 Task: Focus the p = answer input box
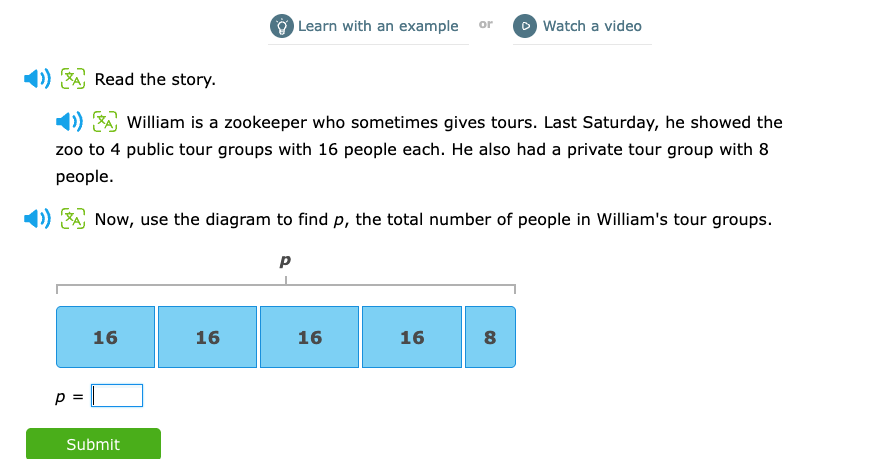117,396
